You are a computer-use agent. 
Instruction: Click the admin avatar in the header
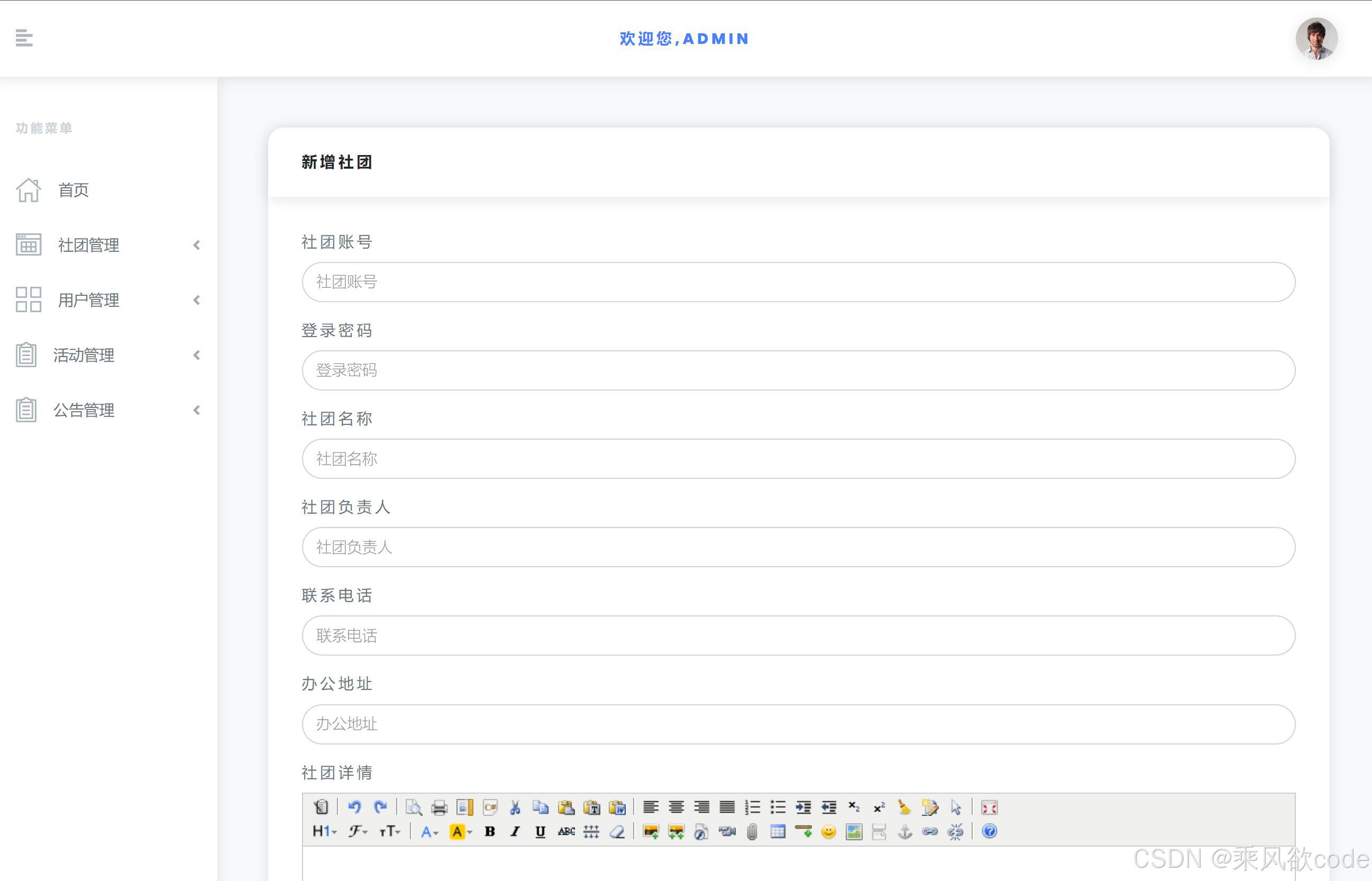point(1316,38)
